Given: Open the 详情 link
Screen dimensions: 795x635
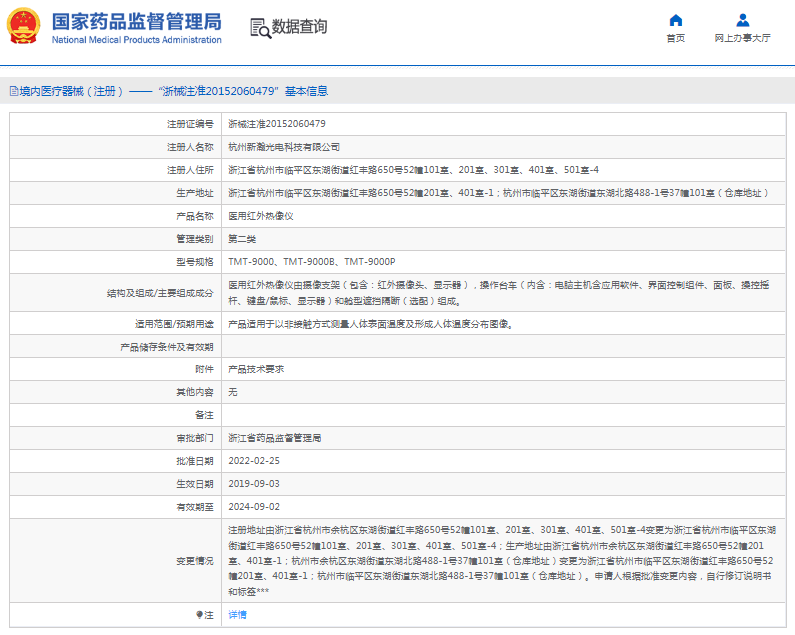Looking at the screenshot, I should [237, 614].
